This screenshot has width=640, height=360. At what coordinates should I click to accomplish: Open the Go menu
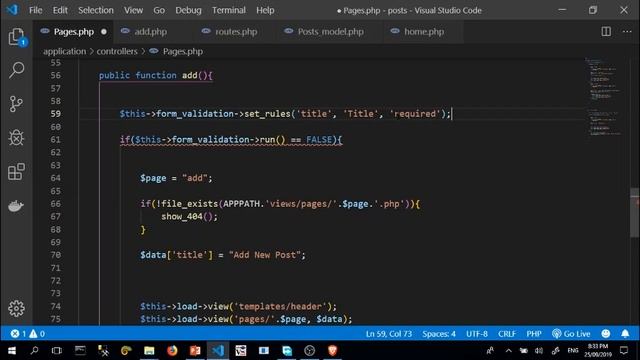click(x=159, y=10)
